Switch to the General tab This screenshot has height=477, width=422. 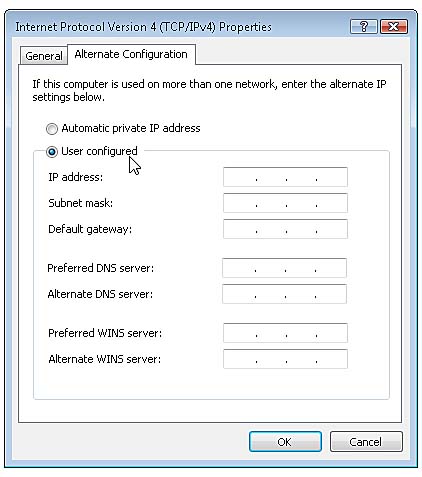[x=44, y=56]
